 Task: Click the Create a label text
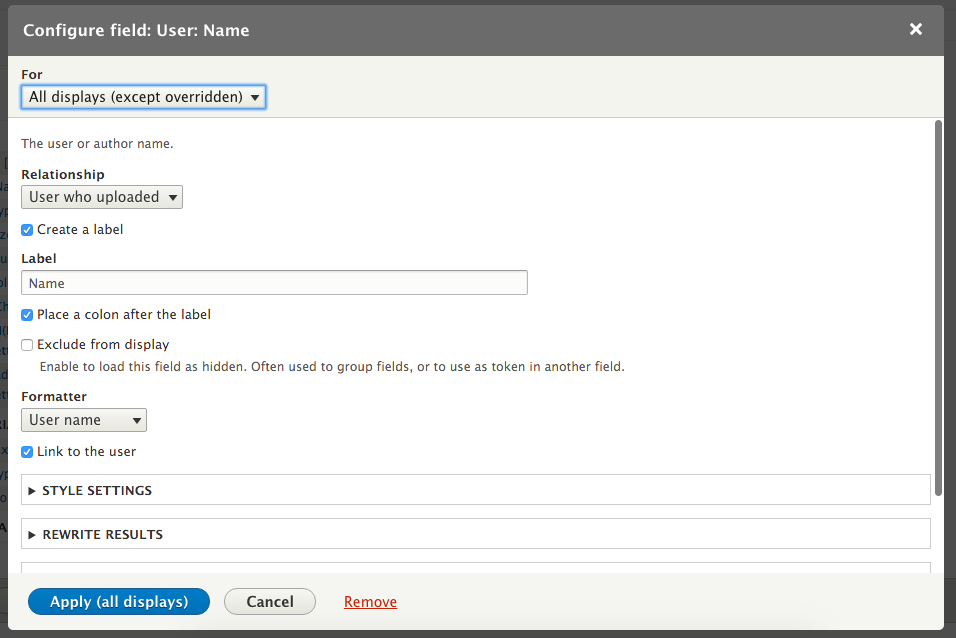click(x=80, y=229)
